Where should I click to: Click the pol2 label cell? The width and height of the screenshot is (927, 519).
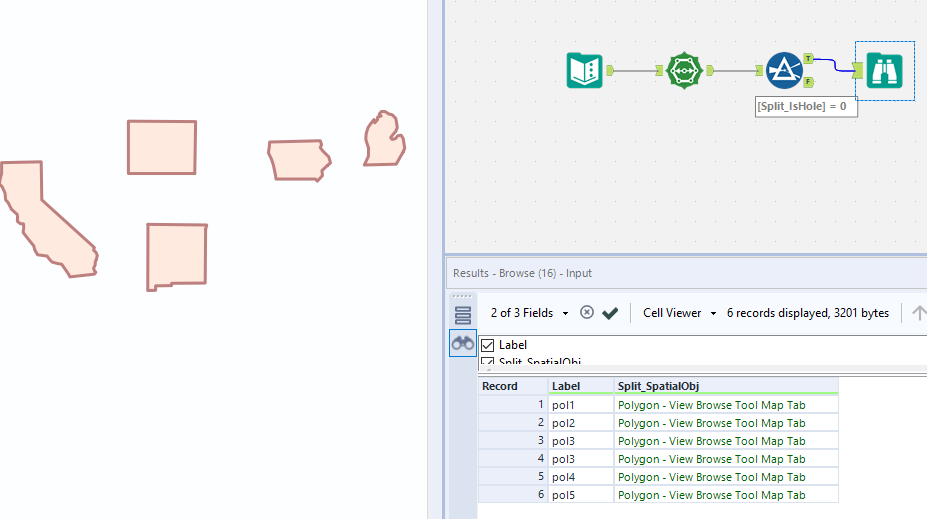click(581, 423)
